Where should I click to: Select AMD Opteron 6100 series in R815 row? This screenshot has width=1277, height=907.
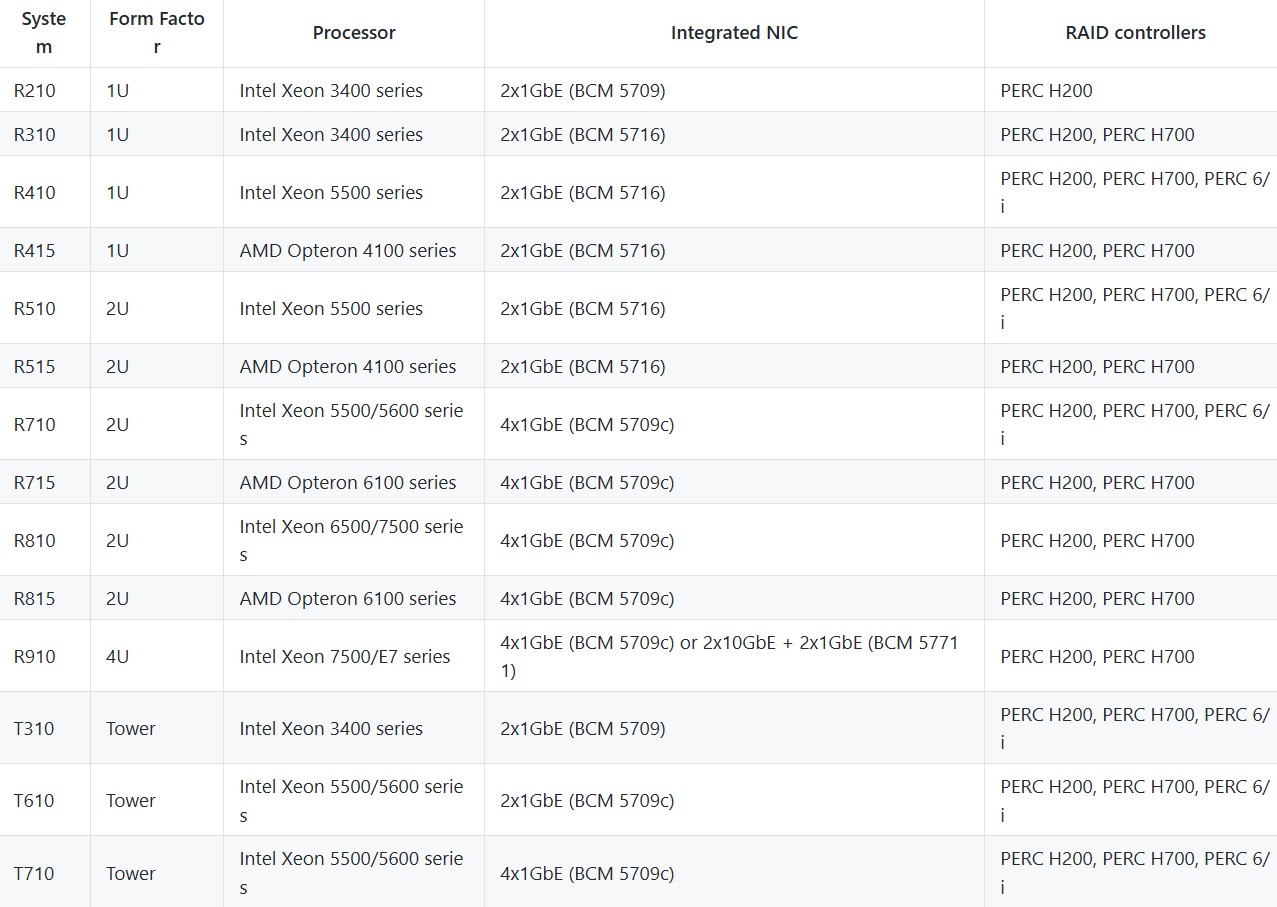point(354,598)
